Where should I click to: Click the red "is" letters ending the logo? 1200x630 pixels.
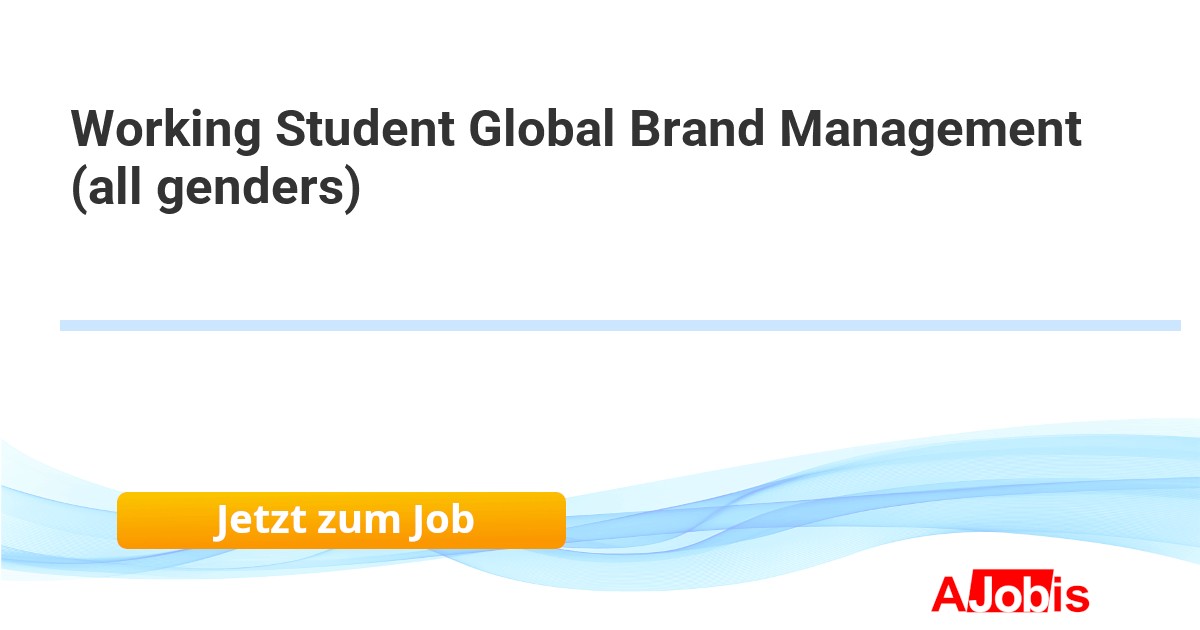(1071, 595)
